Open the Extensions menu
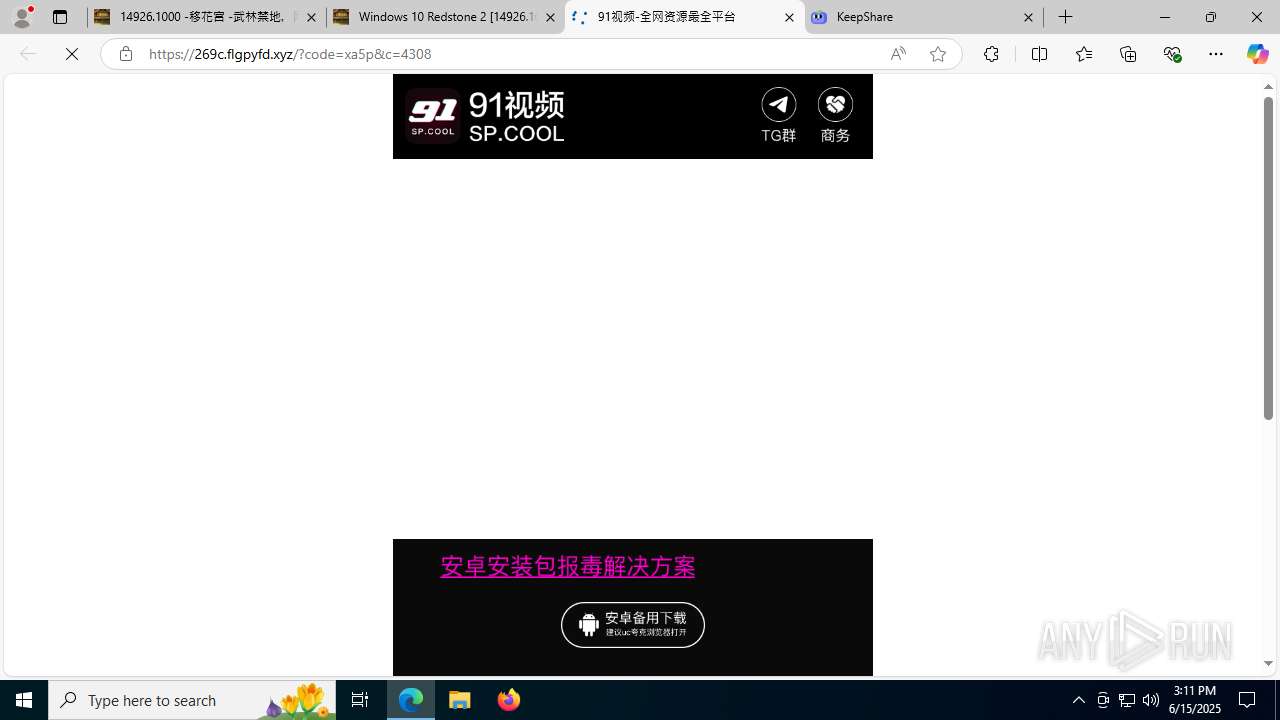 click(x=991, y=54)
